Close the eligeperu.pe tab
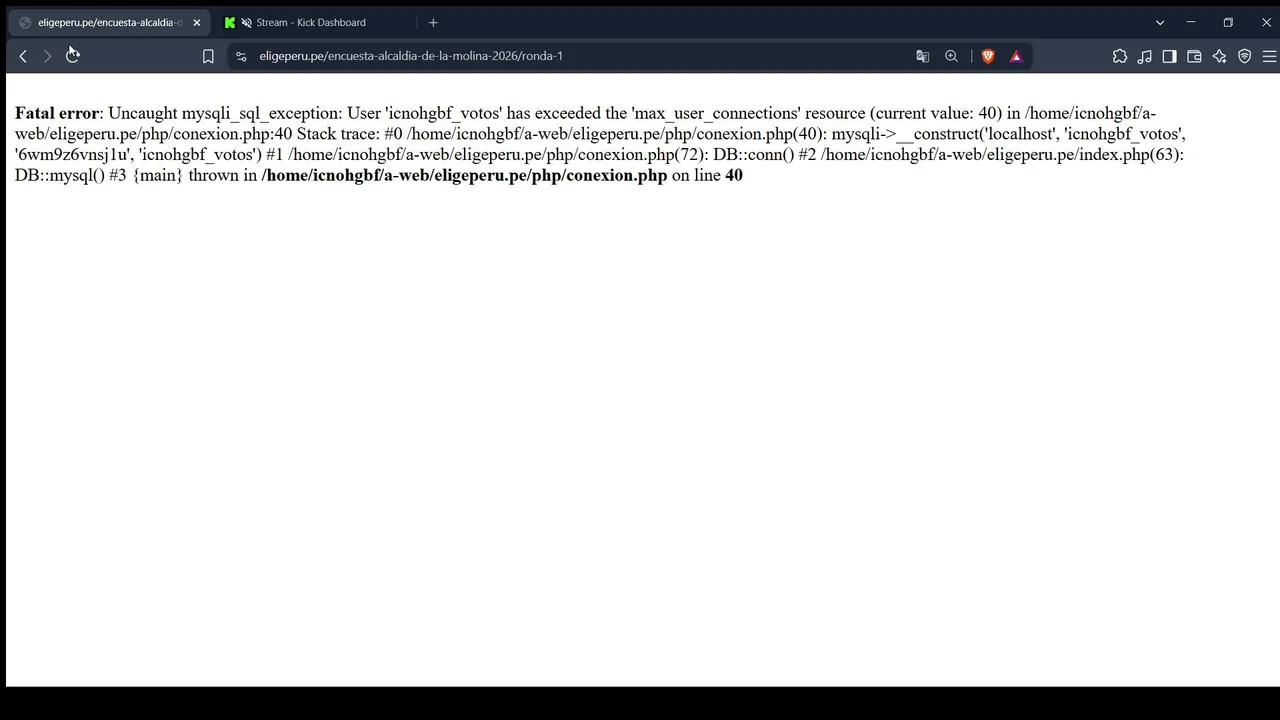Viewport: 1280px width, 720px height. (x=196, y=22)
